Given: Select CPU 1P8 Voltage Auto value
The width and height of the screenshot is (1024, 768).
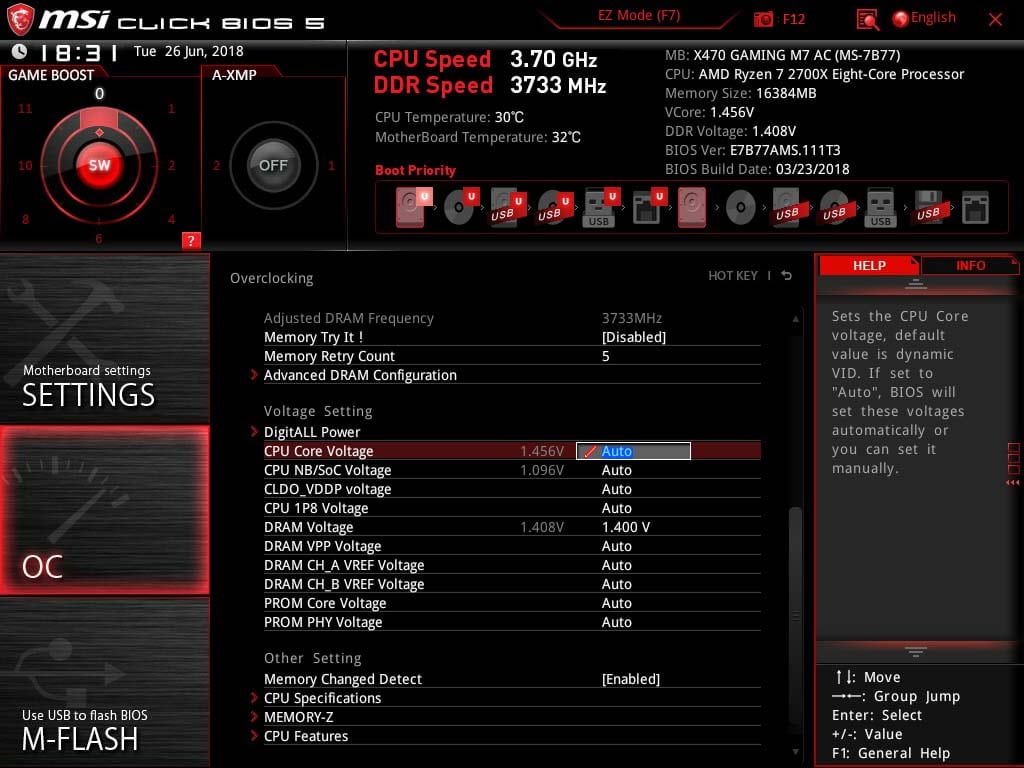Looking at the screenshot, I should 616,508.
